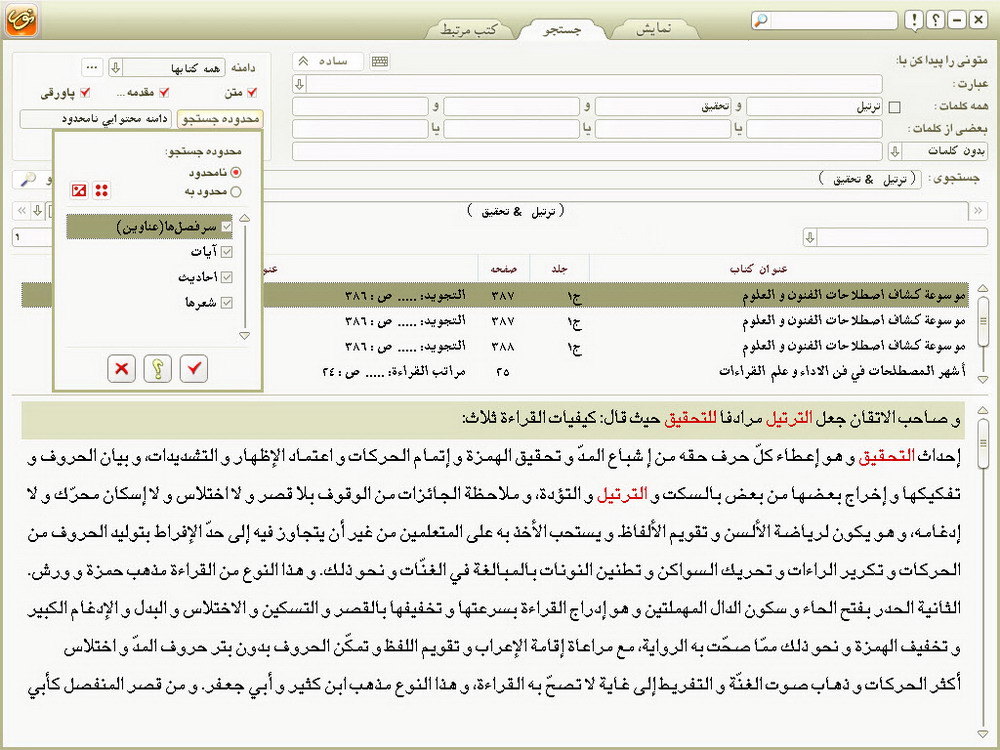Click the همه کلمات field containing تحقیق

pyautogui.click(x=663, y=107)
